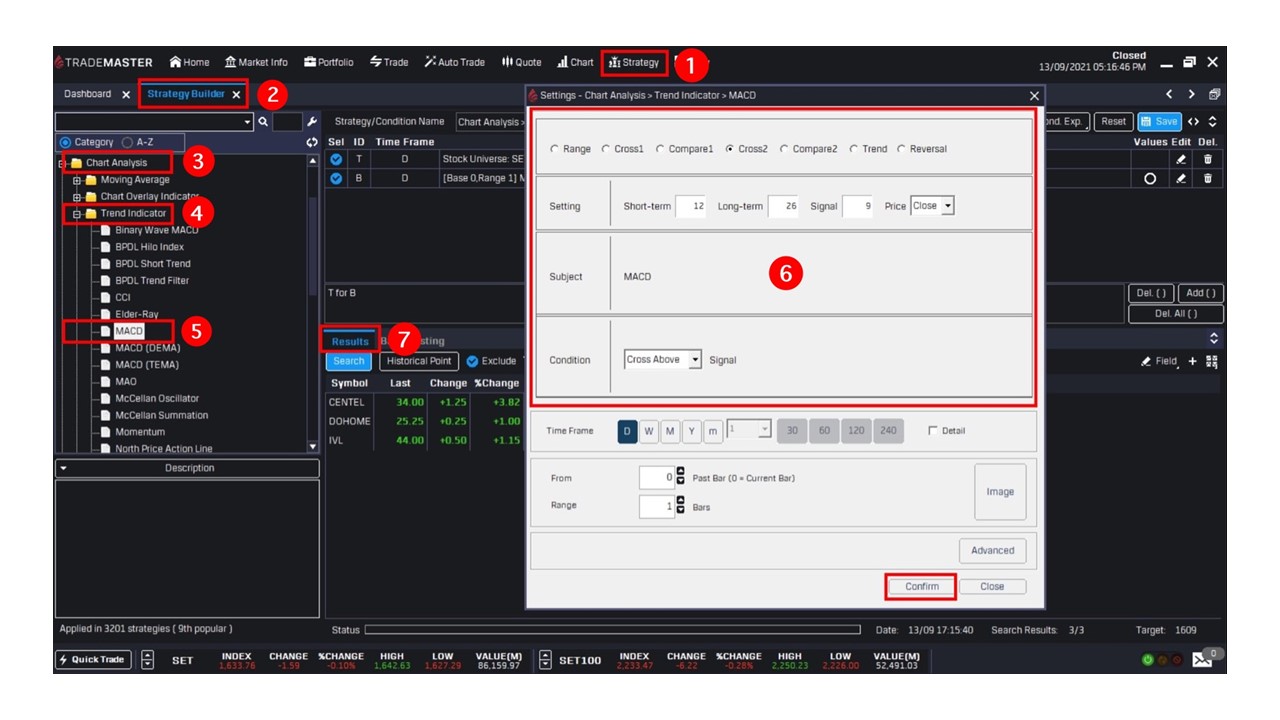Click the trash icon in row T
The width and height of the screenshot is (1280, 720).
point(1207,159)
